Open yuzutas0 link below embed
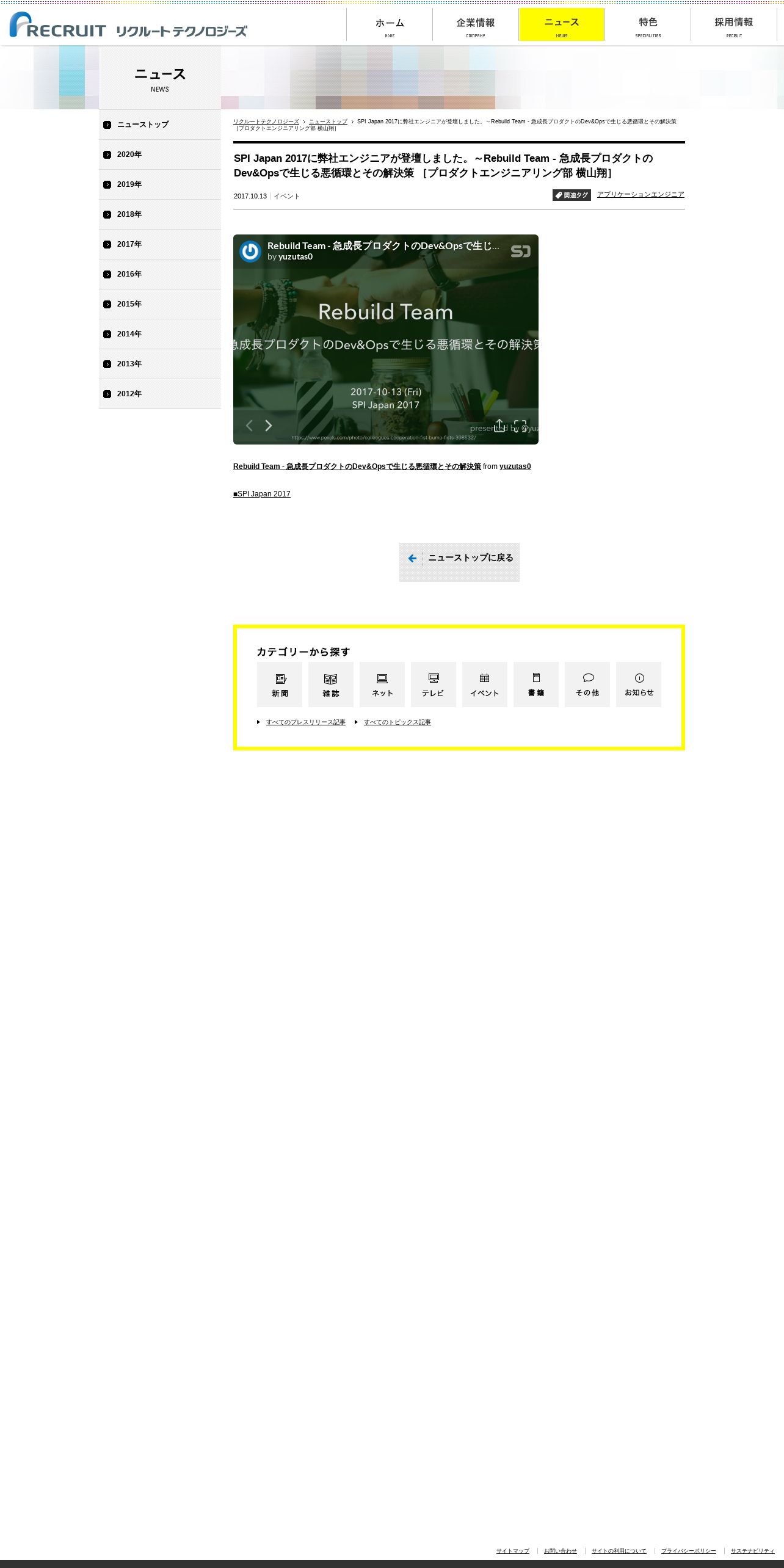The image size is (784, 1568). pos(515,466)
